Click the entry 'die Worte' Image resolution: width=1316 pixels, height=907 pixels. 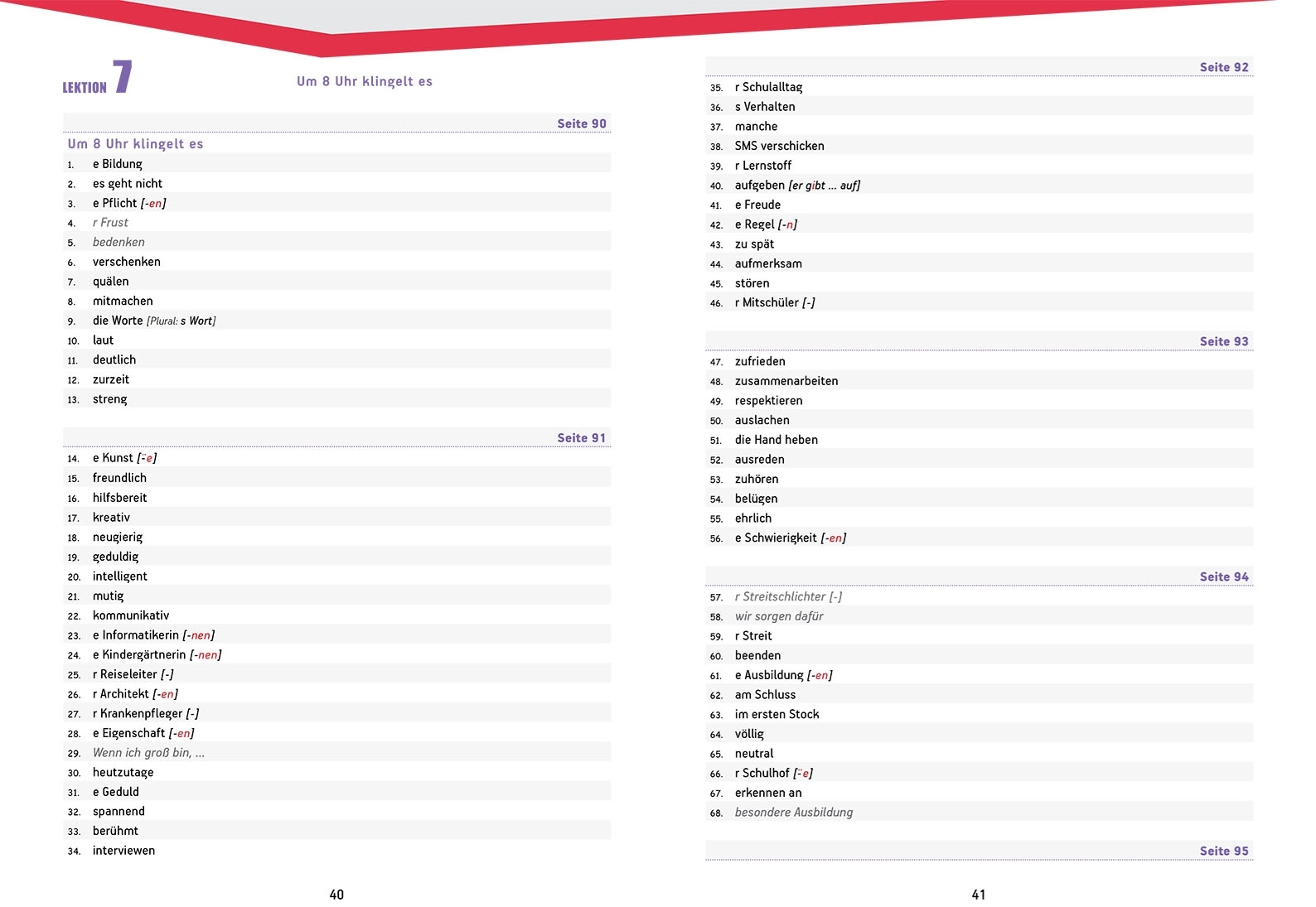pyautogui.click(x=117, y=321)
